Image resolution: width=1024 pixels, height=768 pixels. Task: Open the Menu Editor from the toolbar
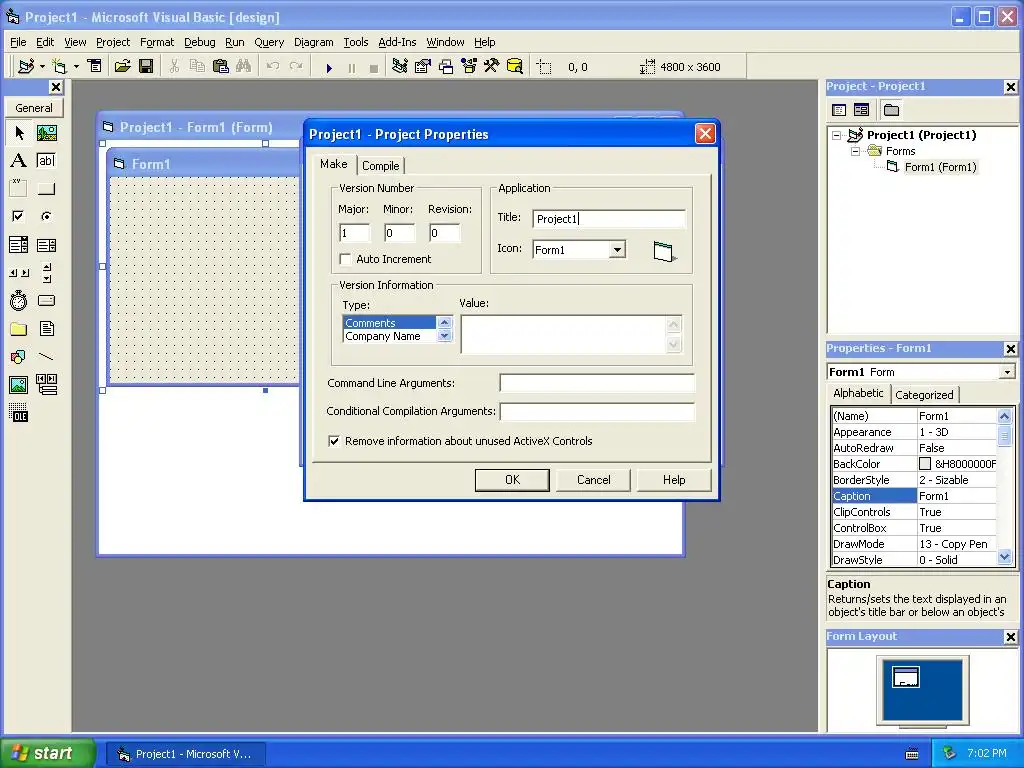[x=95, y=67]
